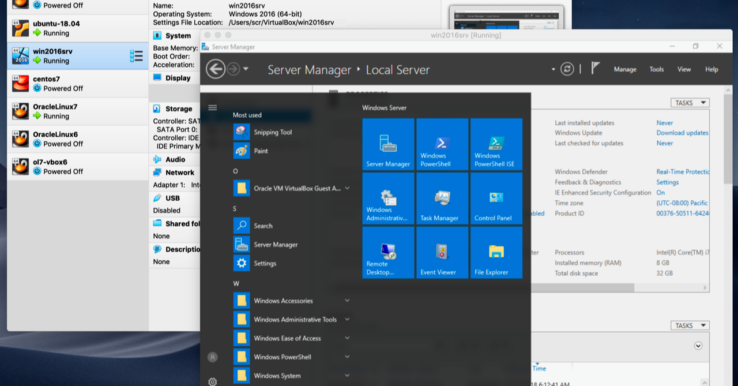Screen dimensions: 738x386
Task: Select the OracleLinux7 VM in VirtualBox
Action: [x=78, y=112]
